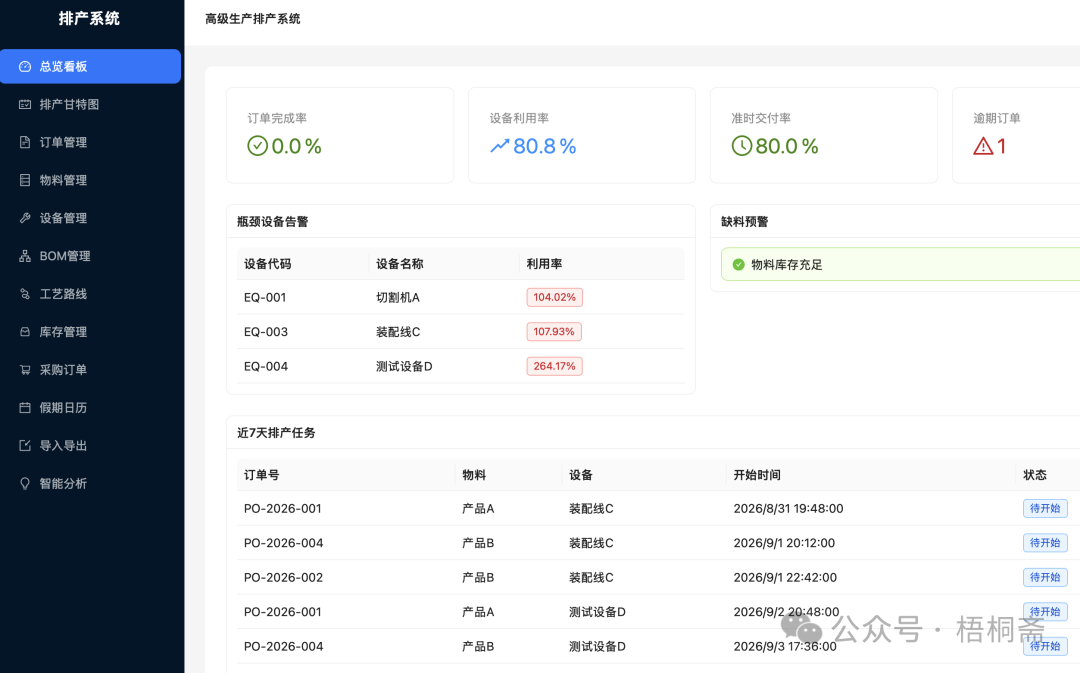Select the PO-2026-002 order number
1080x673 pixels.
click(283, 577)
